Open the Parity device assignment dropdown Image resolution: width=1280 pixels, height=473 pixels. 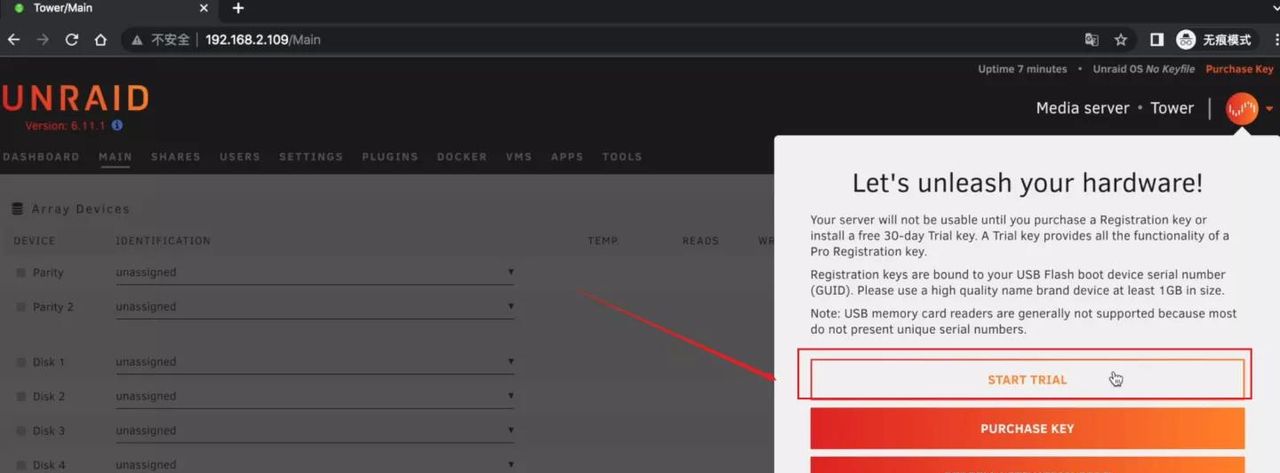pyautogui.click(x=315, y=272)
